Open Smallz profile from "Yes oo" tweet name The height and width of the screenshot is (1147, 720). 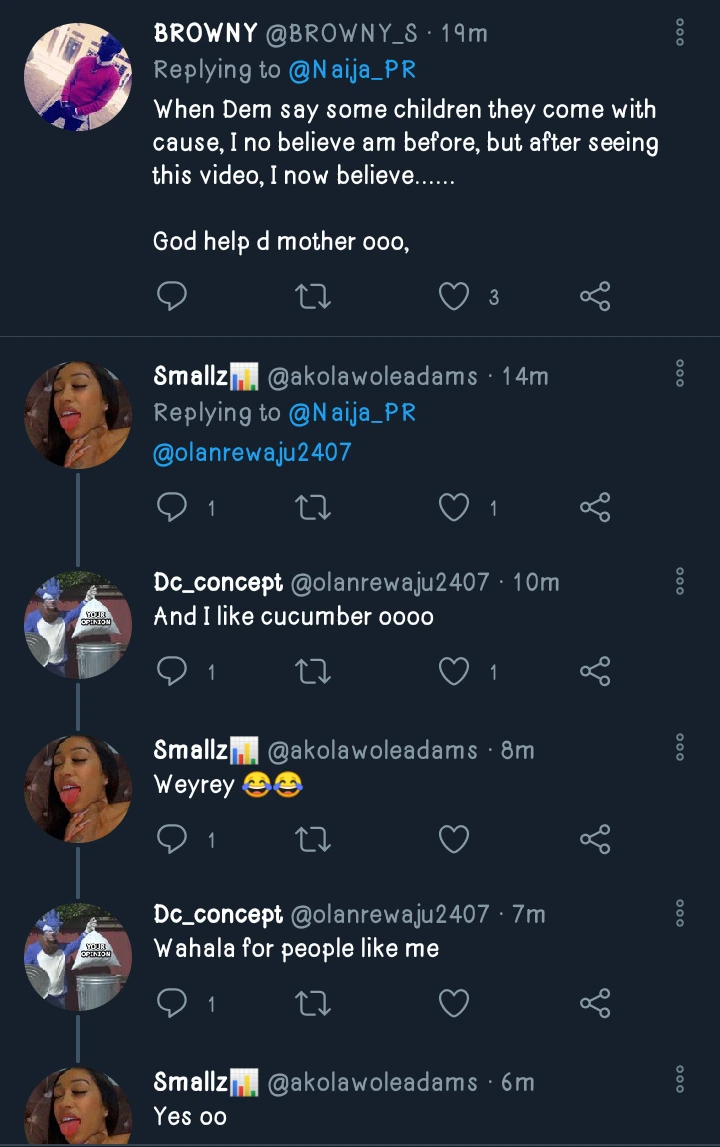coord(192,1082)
